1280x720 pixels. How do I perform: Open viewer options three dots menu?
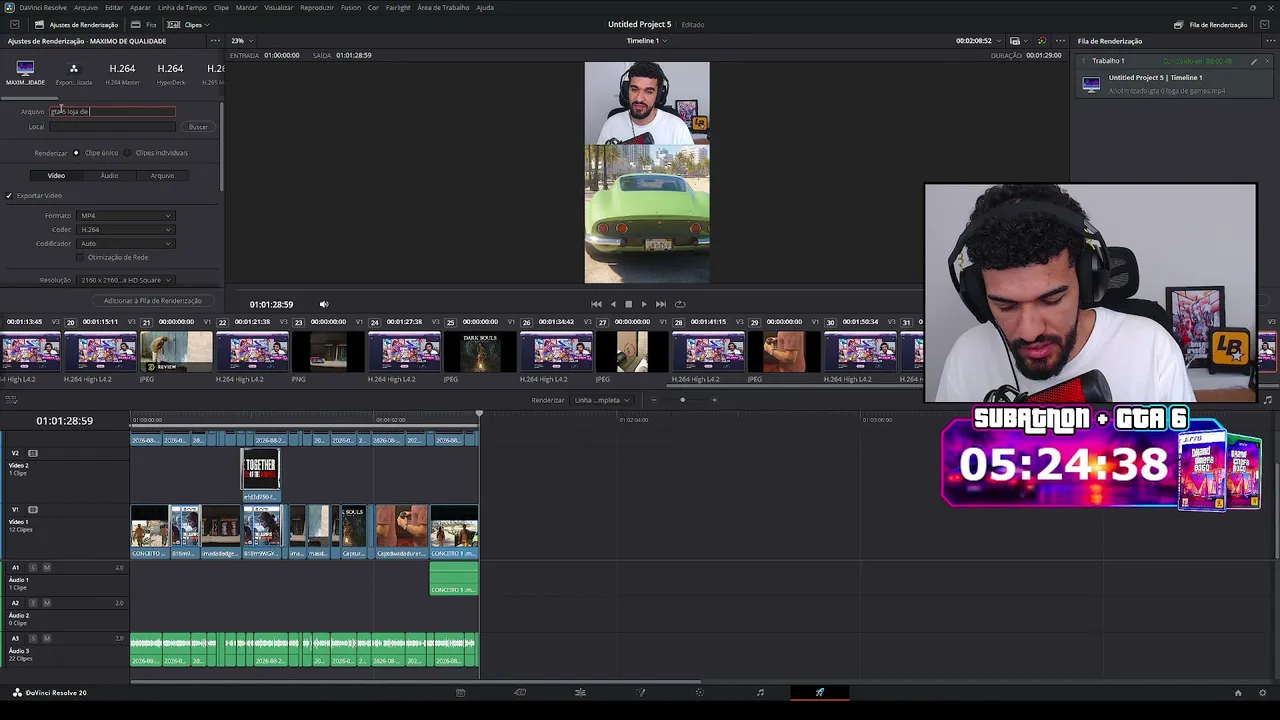[x=1060, y=41]
